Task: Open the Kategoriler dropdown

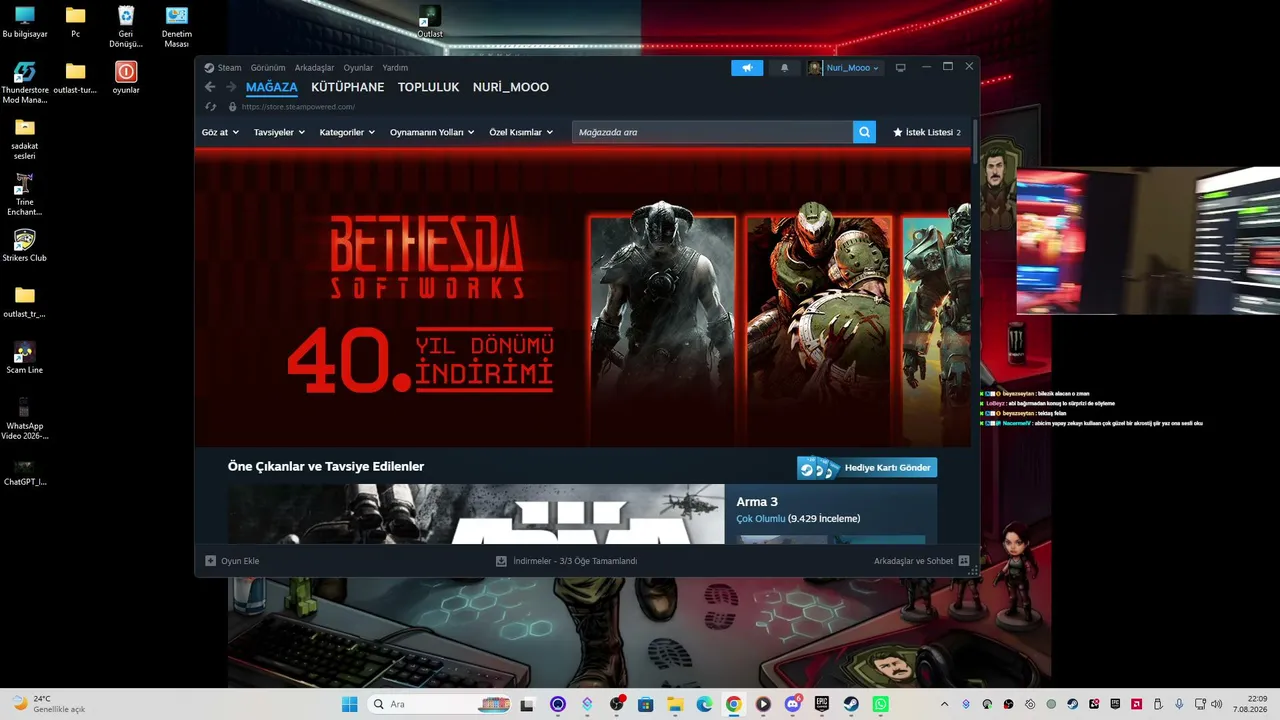Action: click(x=347, y=132)
